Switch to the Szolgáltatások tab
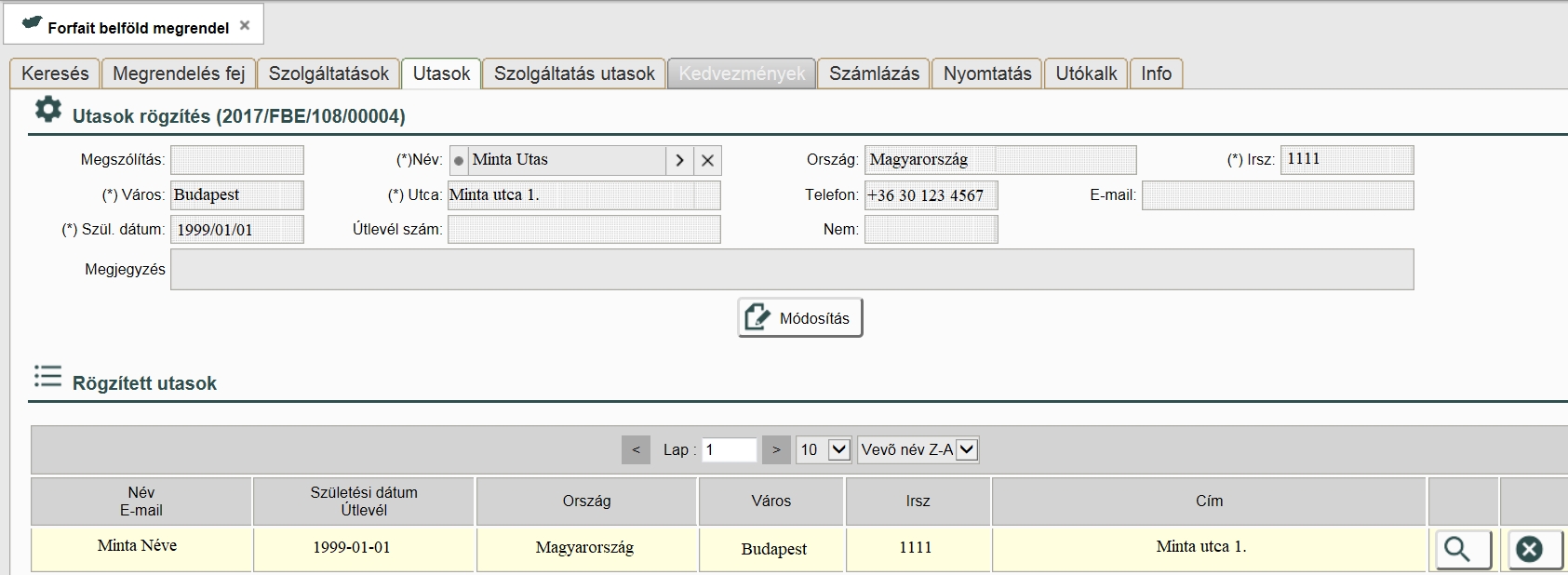Screen dimensions: 1568x575 (x=328, y=74)
